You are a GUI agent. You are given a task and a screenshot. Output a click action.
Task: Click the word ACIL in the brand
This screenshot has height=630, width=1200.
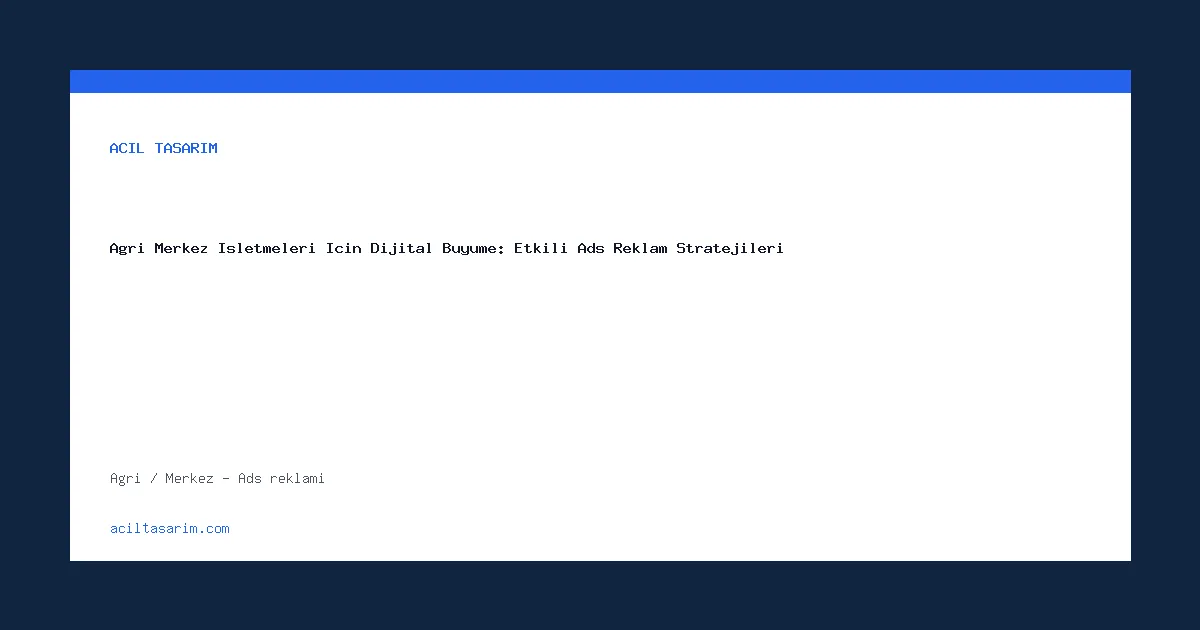tap(127, 148)
